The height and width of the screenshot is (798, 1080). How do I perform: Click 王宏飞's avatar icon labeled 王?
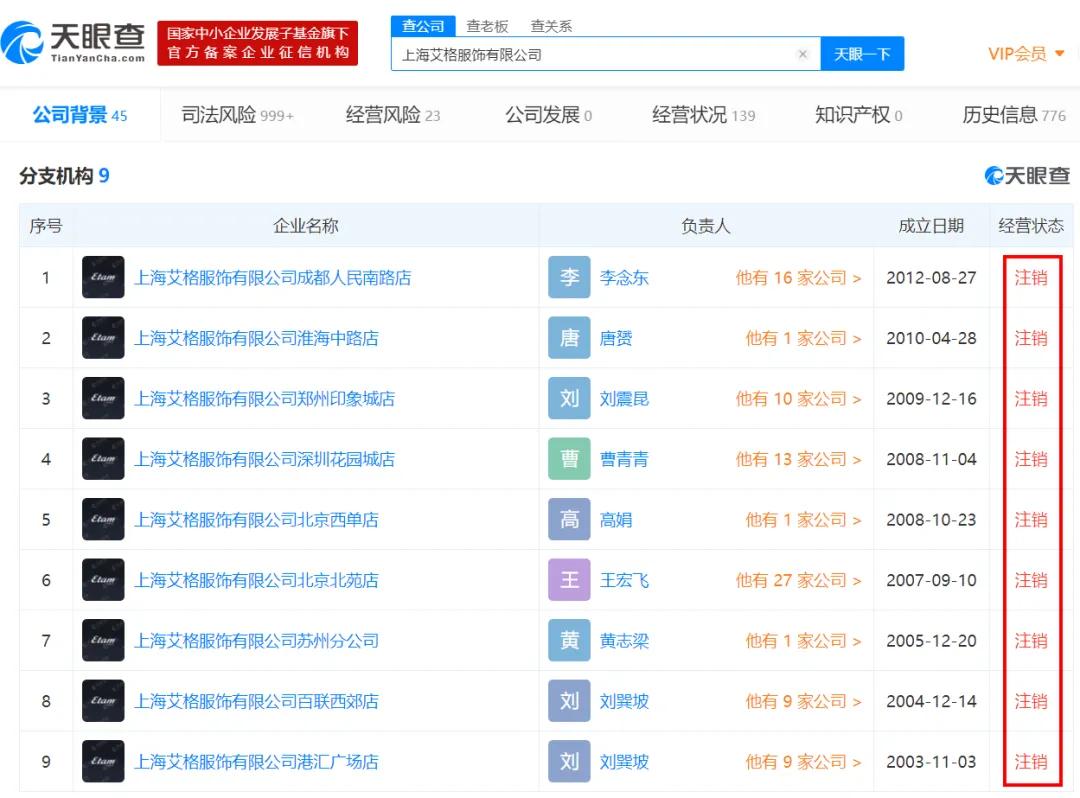tap(569, 580)
